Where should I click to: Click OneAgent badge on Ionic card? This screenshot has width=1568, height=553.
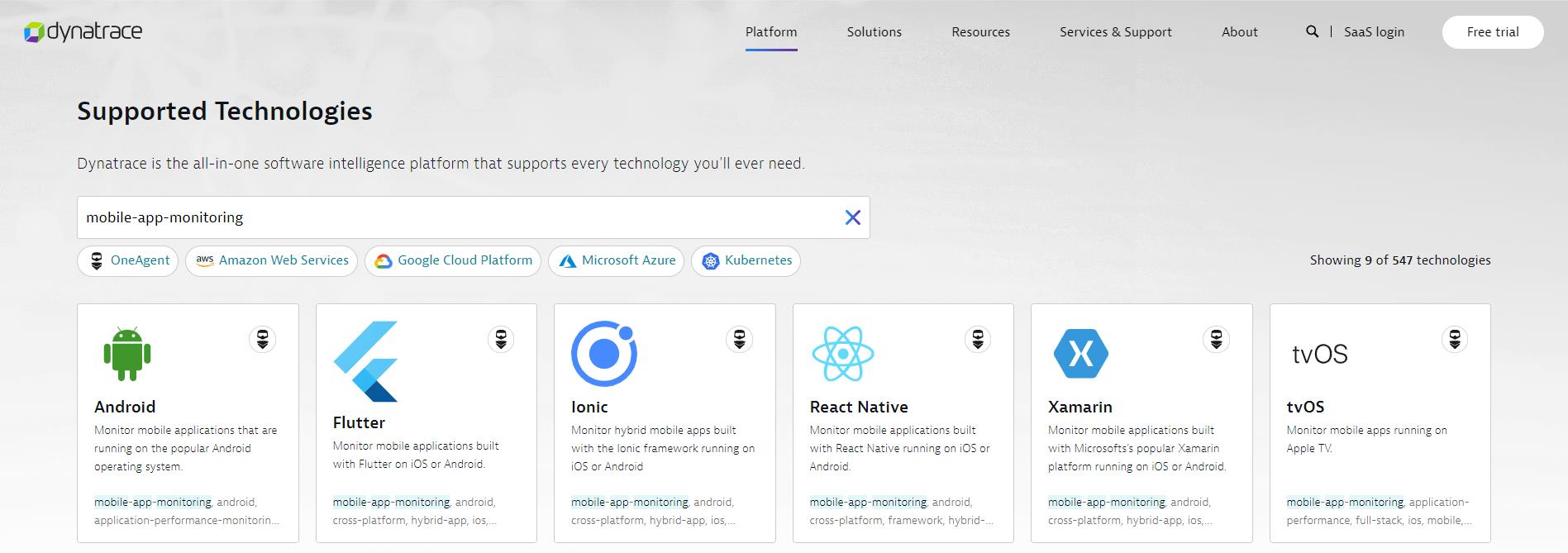(x=740, y=339)
